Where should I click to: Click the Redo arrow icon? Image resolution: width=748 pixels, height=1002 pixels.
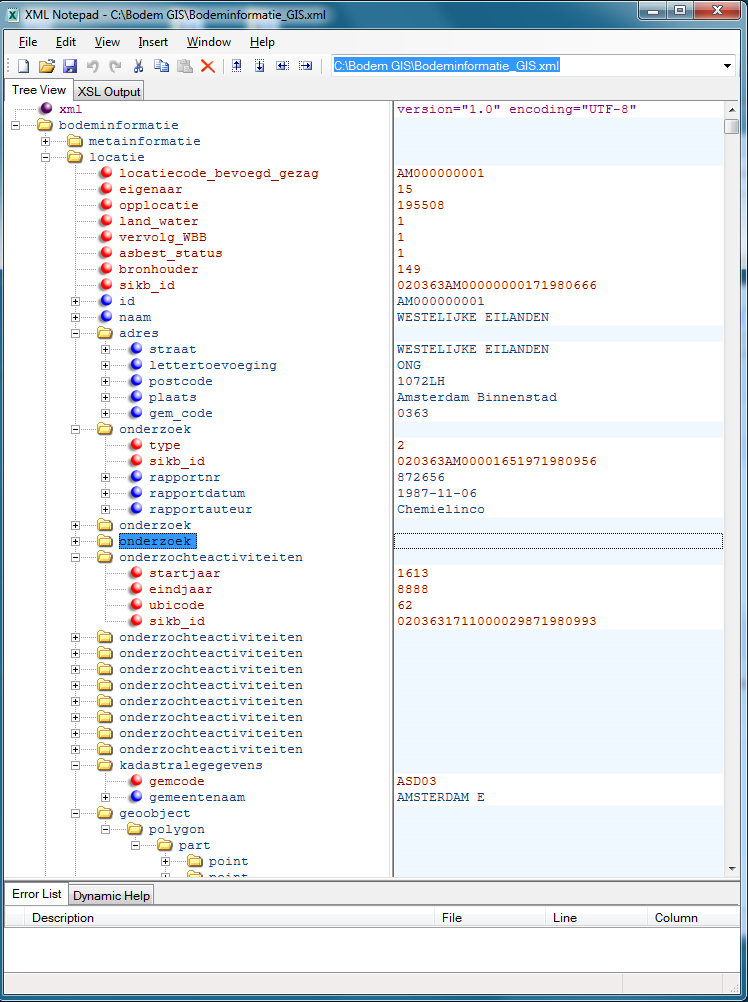(x=116, y=66)
